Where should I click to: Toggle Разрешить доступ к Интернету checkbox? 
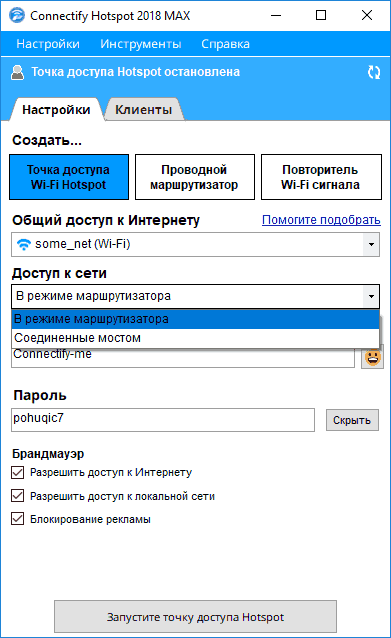[17, 472]
